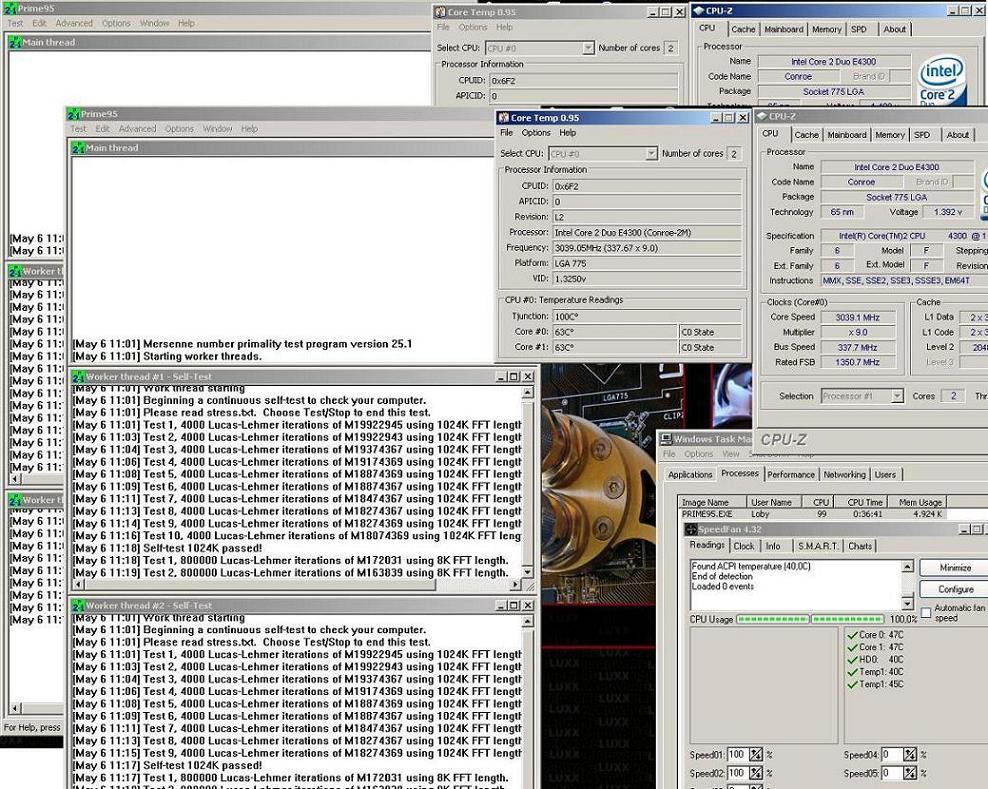Click the SpeedFan 4.32 title bar icon
This screenshot has height=789, width=988.
click(691, 529)
